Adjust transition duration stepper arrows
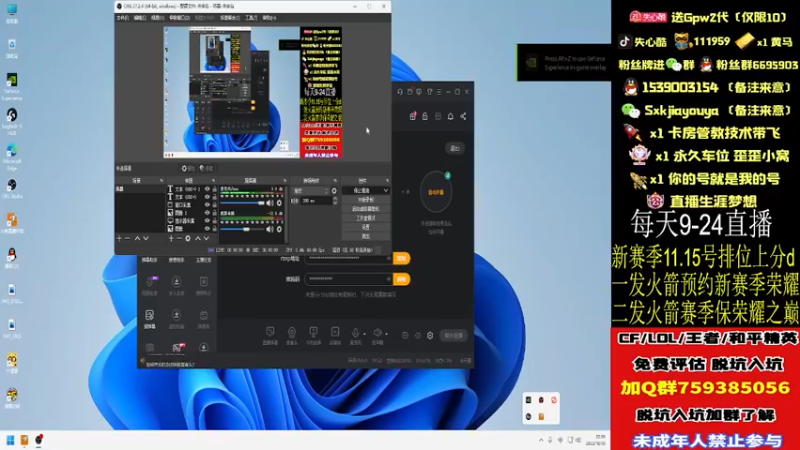This screenshot has width=800, height=450. tap(335, 201)
